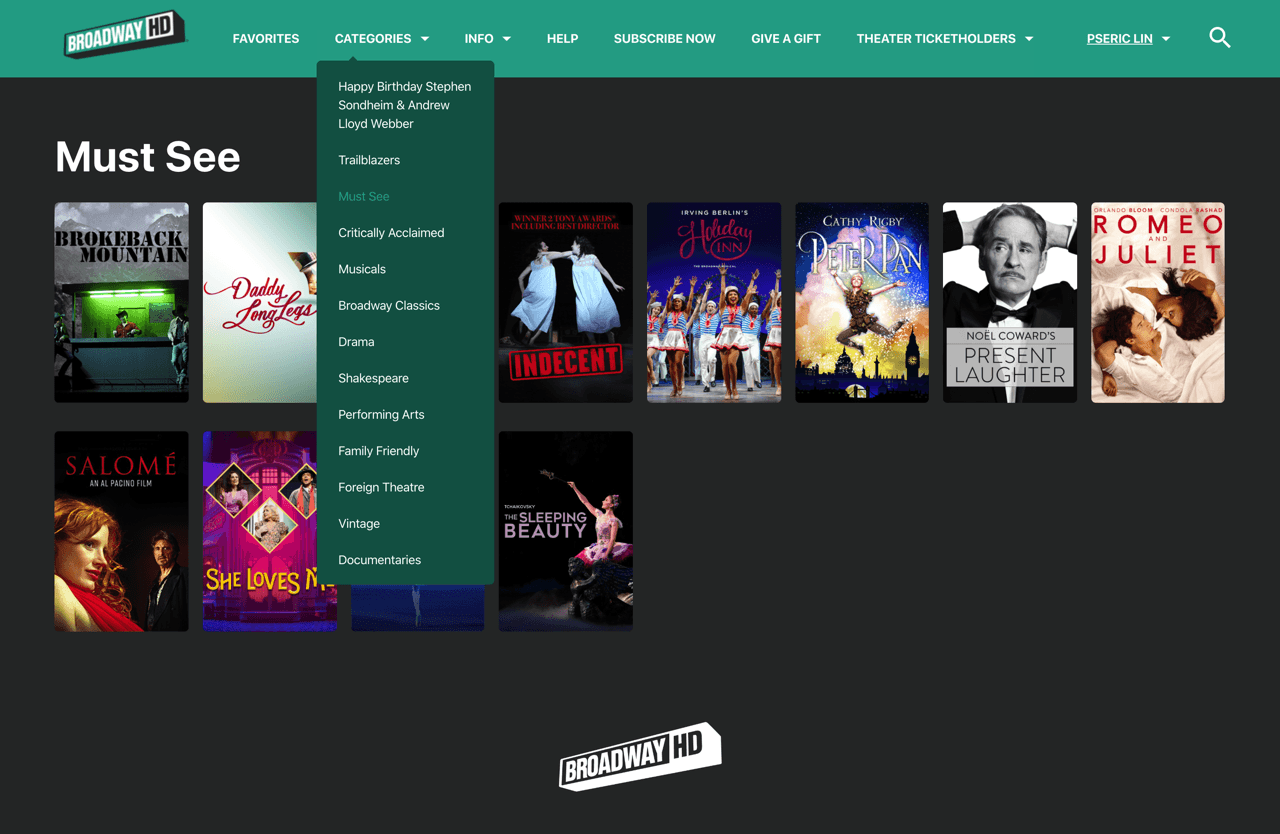Open Indecent poster
The width and height of the screenshot is (1280, 834).
(x=566, y=303)
